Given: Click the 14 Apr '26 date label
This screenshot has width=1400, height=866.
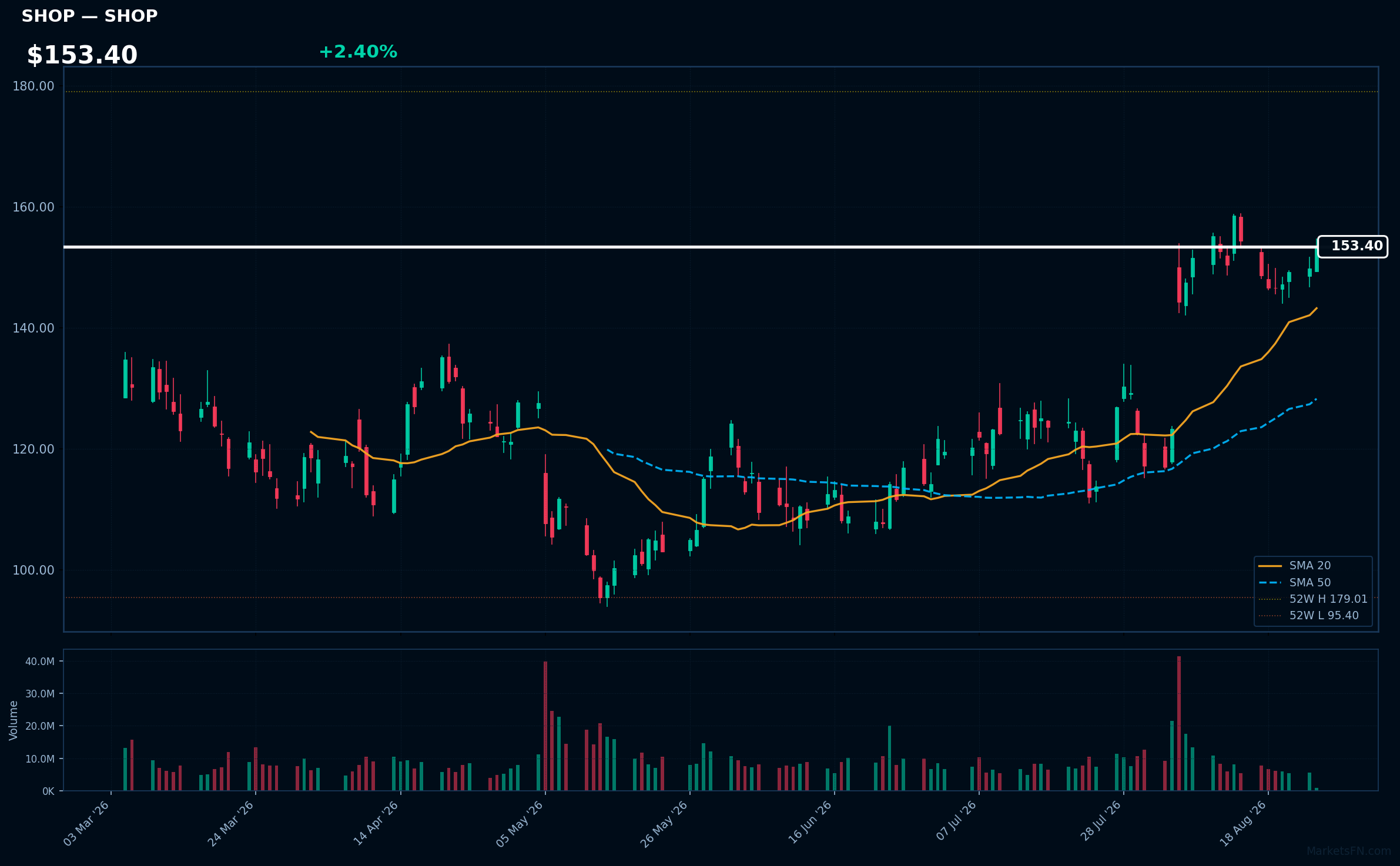Looking at the screenshot, I should coord(376,823).
